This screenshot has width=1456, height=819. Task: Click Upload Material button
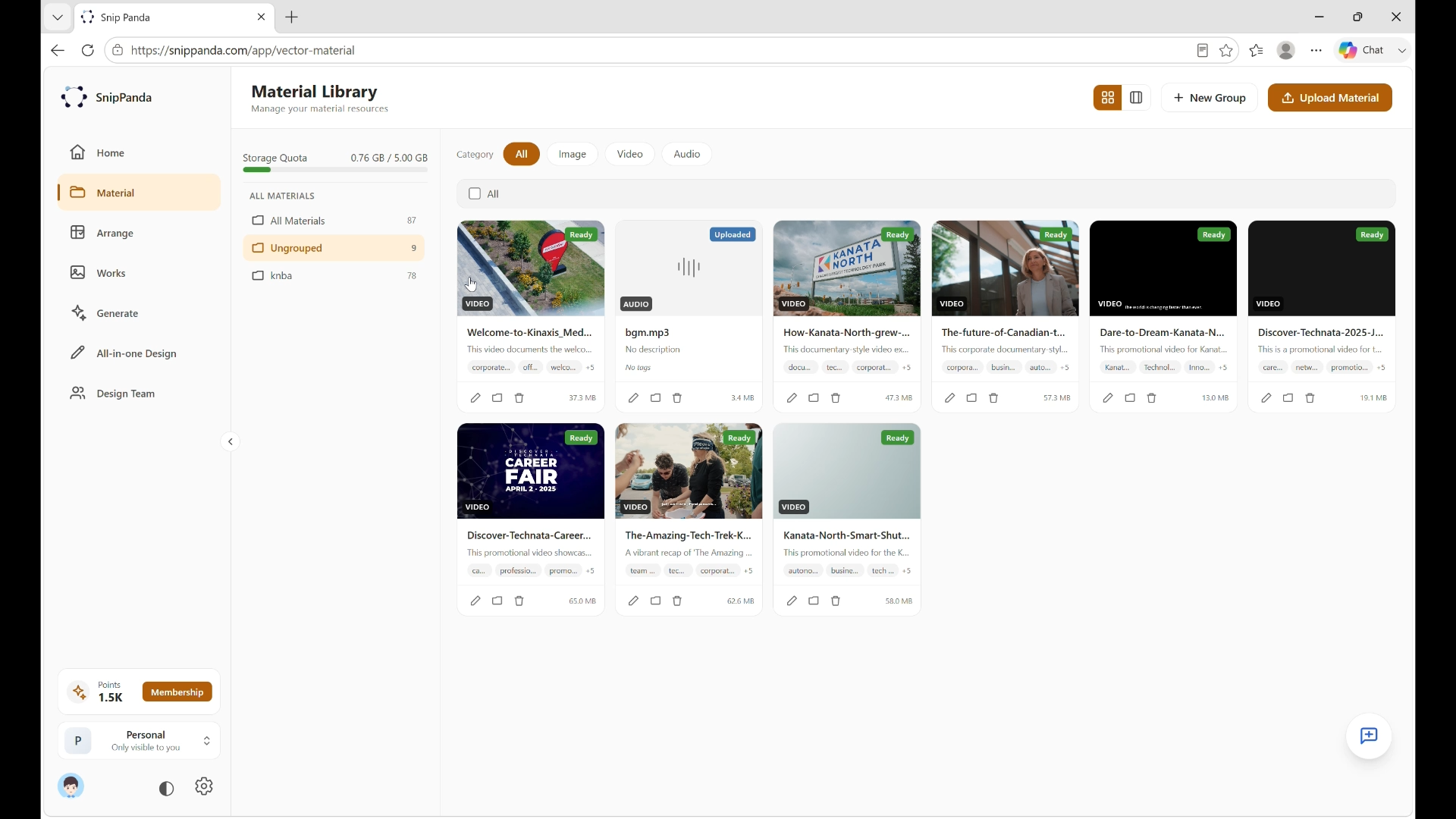tap(1330, 98)
